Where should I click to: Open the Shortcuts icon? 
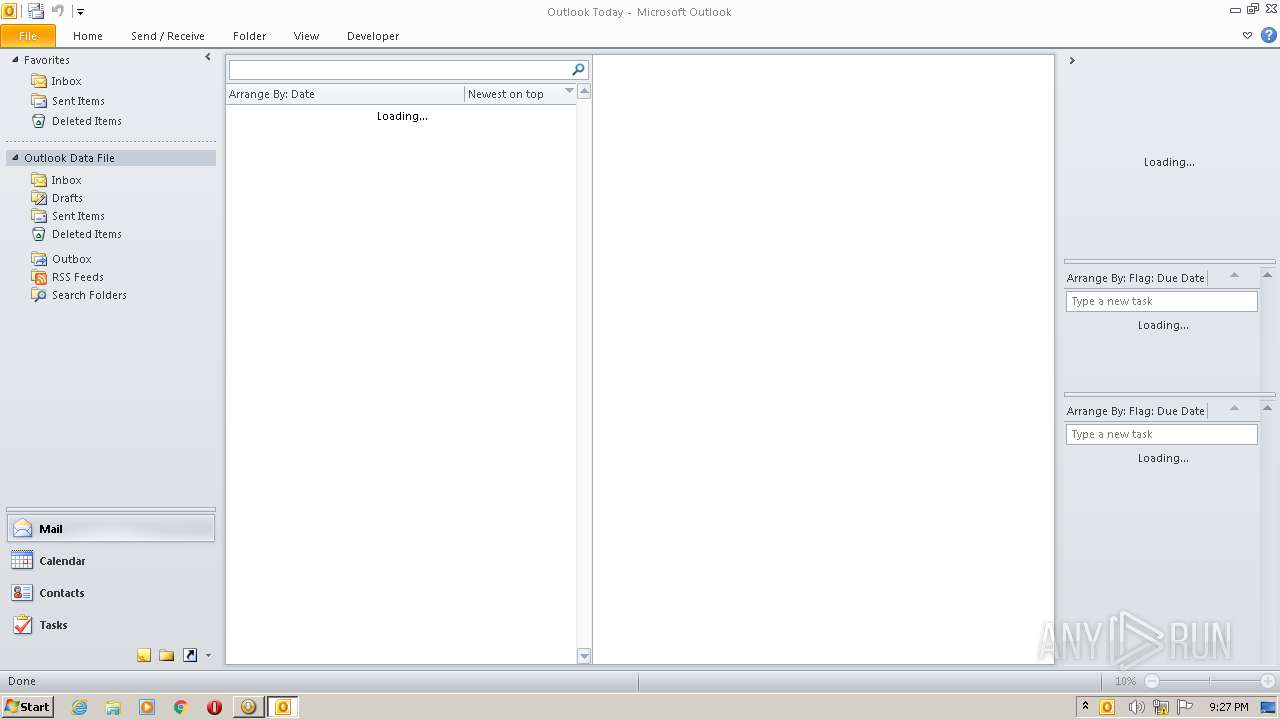click(x=190, y=656)
